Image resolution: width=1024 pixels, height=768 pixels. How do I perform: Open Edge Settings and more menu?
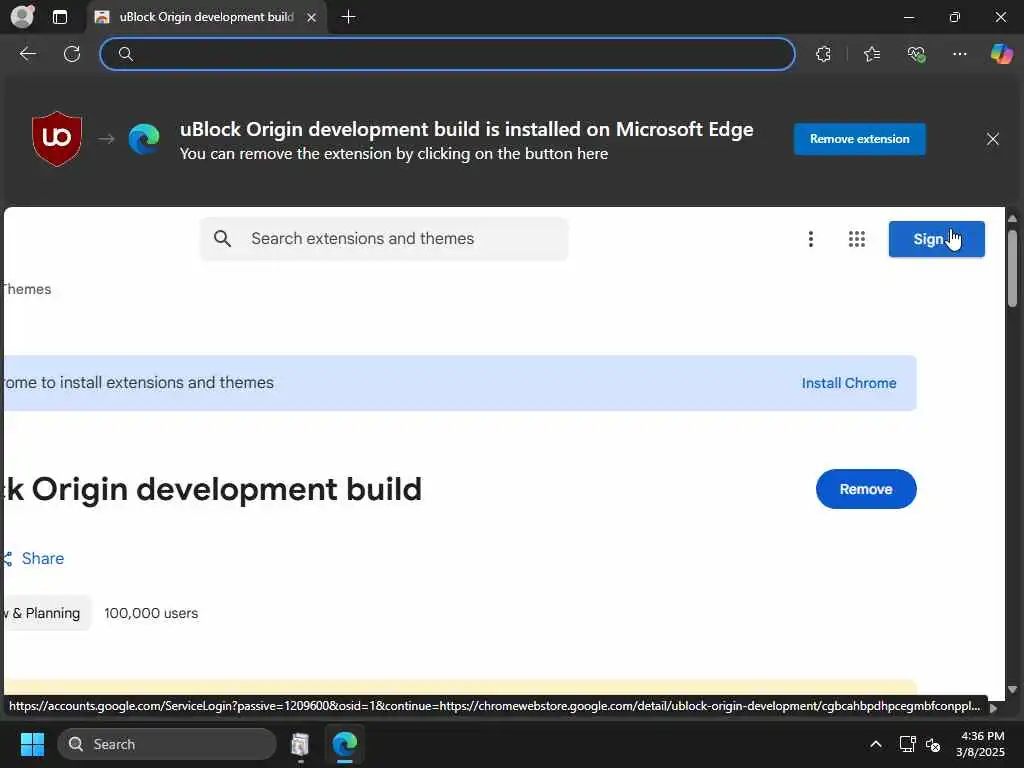tap(959, 54)
